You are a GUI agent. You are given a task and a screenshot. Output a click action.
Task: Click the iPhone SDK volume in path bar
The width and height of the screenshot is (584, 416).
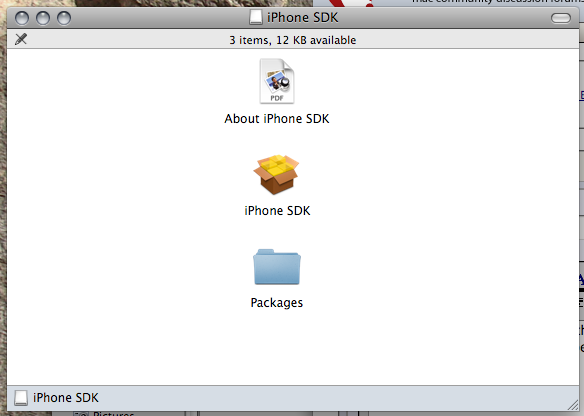[56, 398]
